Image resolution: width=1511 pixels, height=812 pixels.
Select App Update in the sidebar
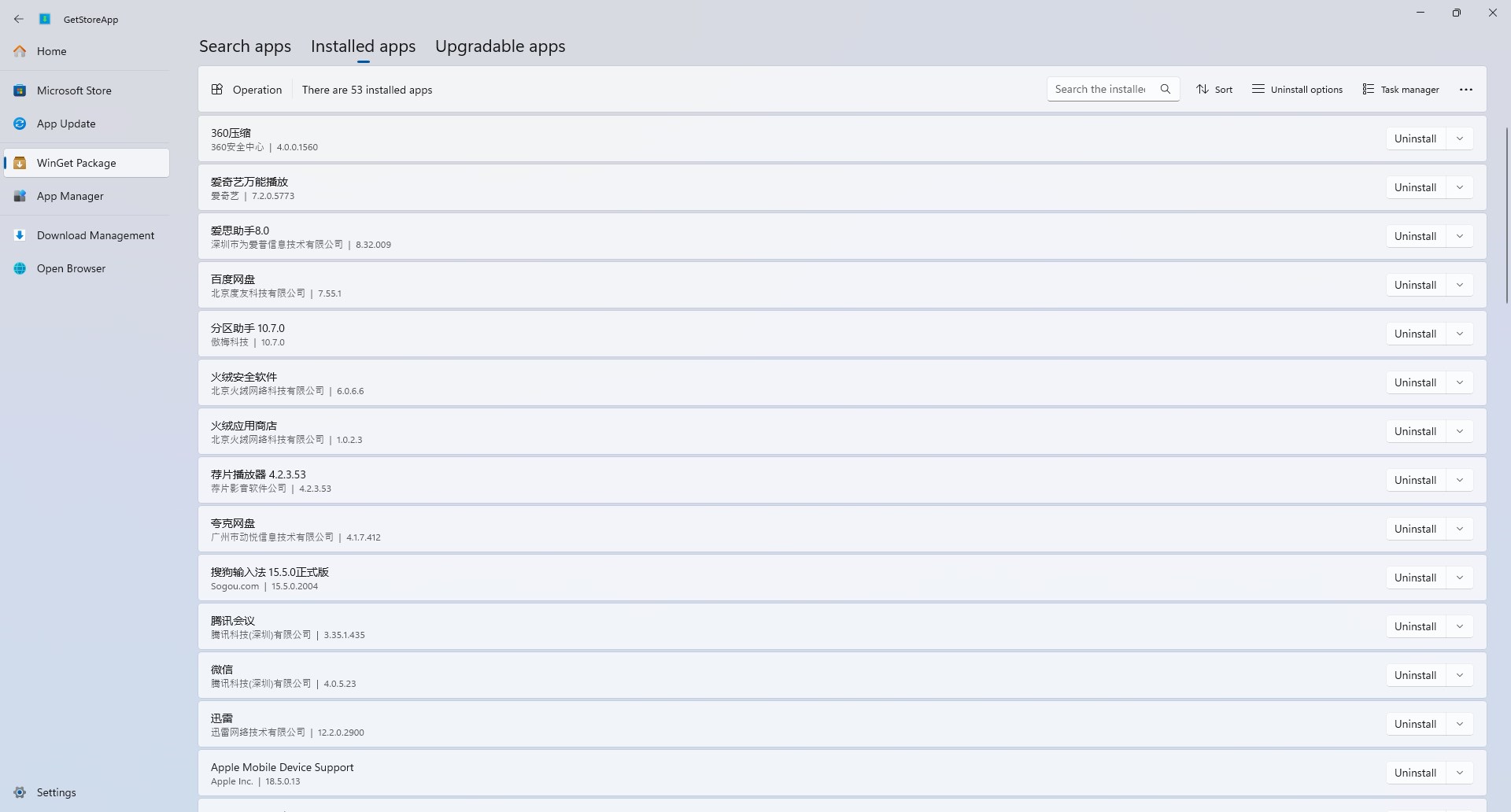(87, 124)
